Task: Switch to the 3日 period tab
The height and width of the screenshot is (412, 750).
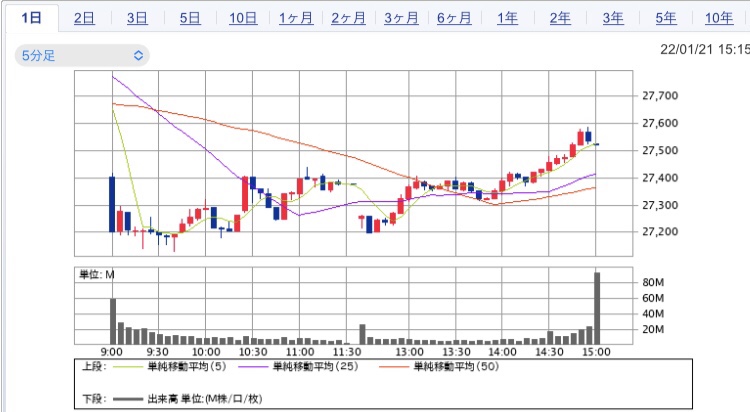Action: coord(137,18)
